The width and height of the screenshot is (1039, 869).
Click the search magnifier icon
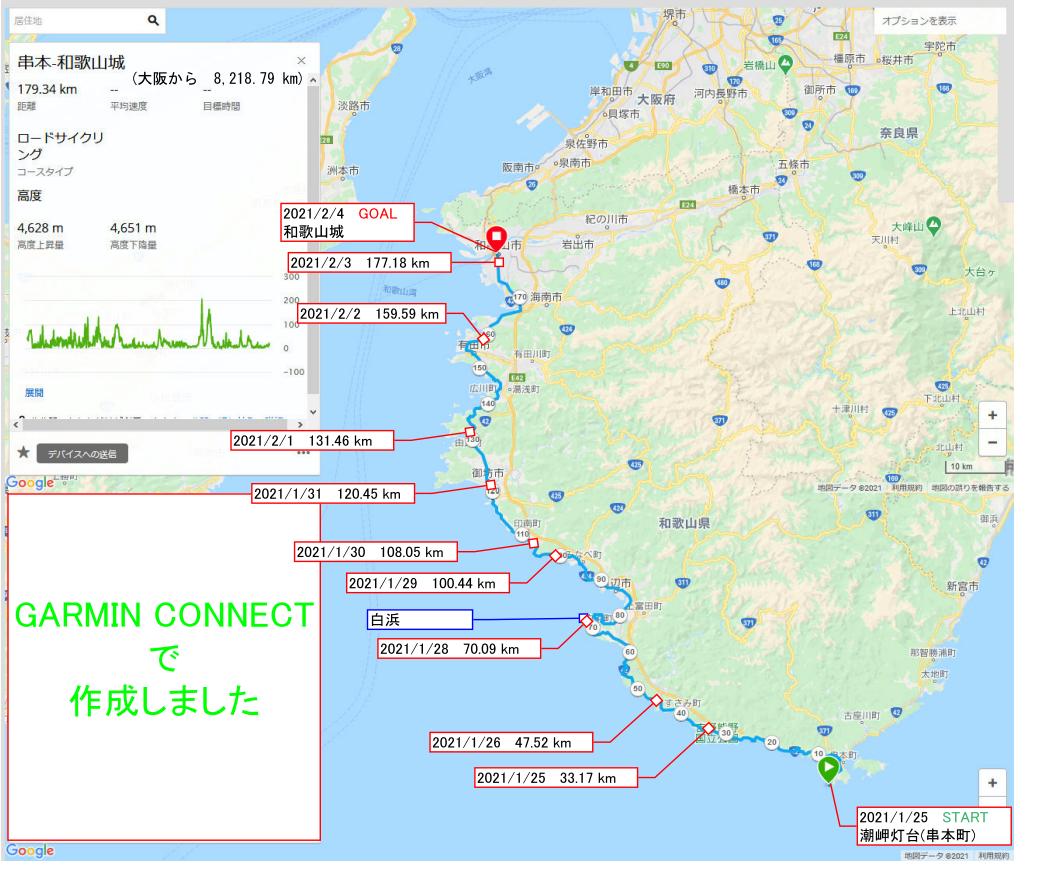(x=153, y=21)
